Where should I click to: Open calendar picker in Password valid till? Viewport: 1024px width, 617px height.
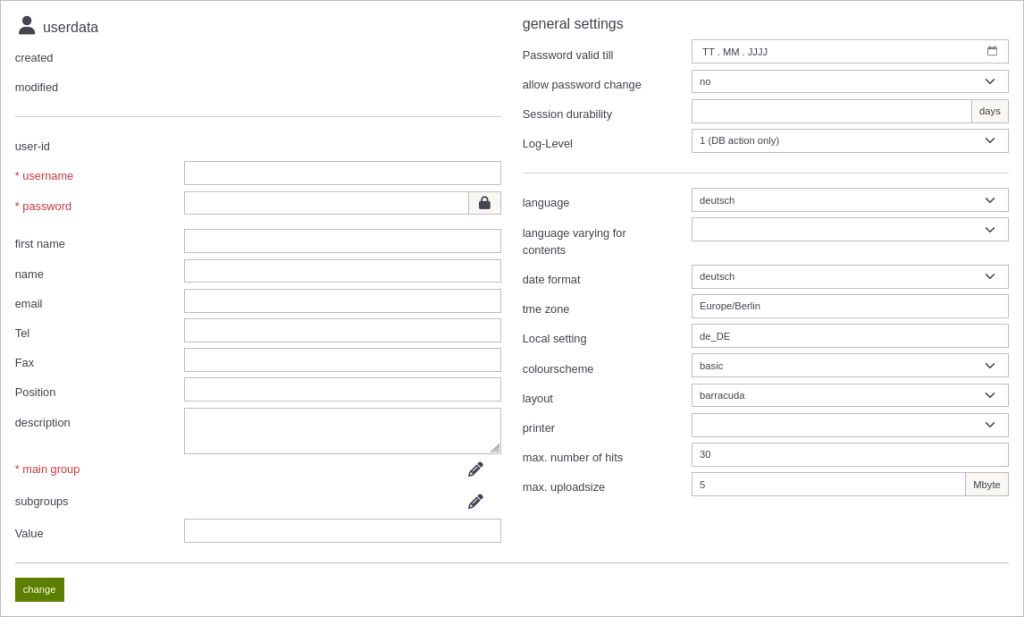[x=992, y=51]
